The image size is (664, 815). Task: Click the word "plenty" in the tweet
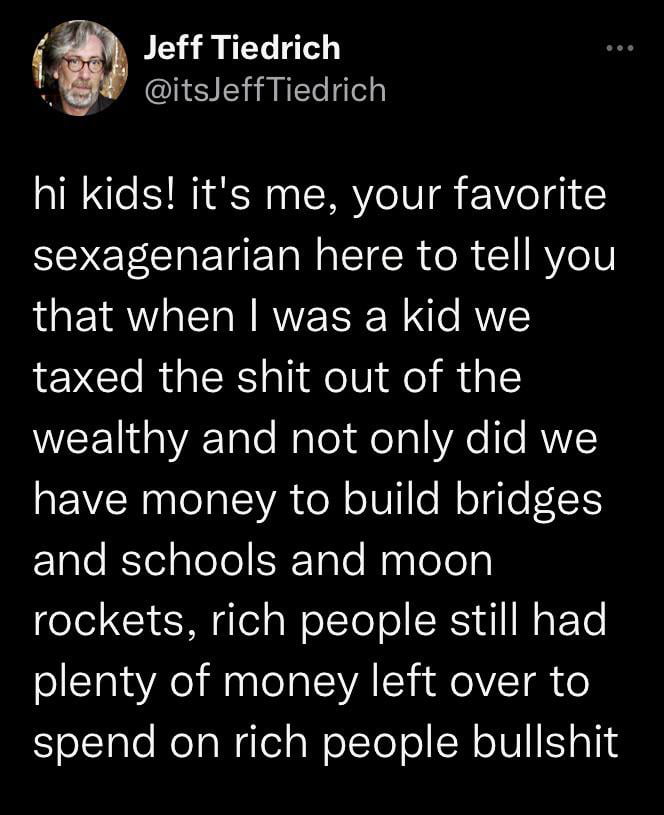click(x=95, y=684)
